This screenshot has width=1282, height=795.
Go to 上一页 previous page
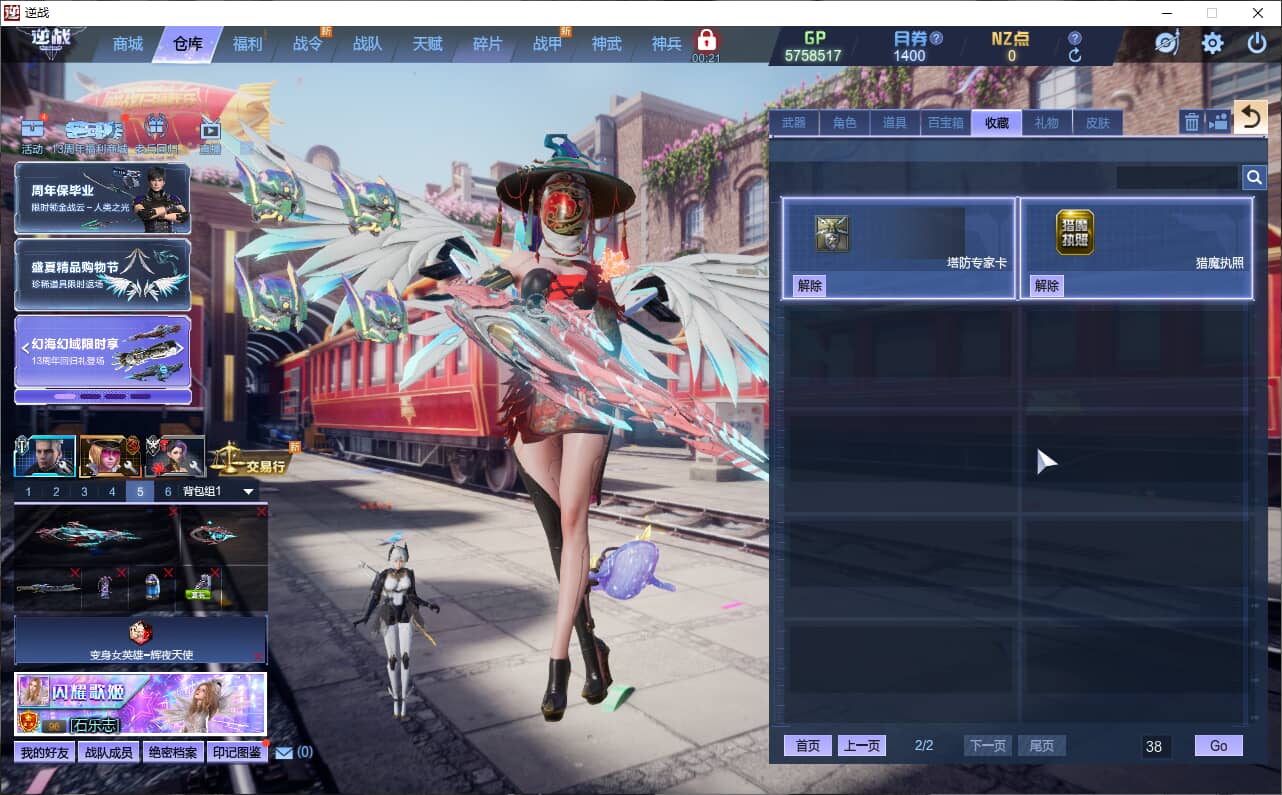tap(861, 746)
